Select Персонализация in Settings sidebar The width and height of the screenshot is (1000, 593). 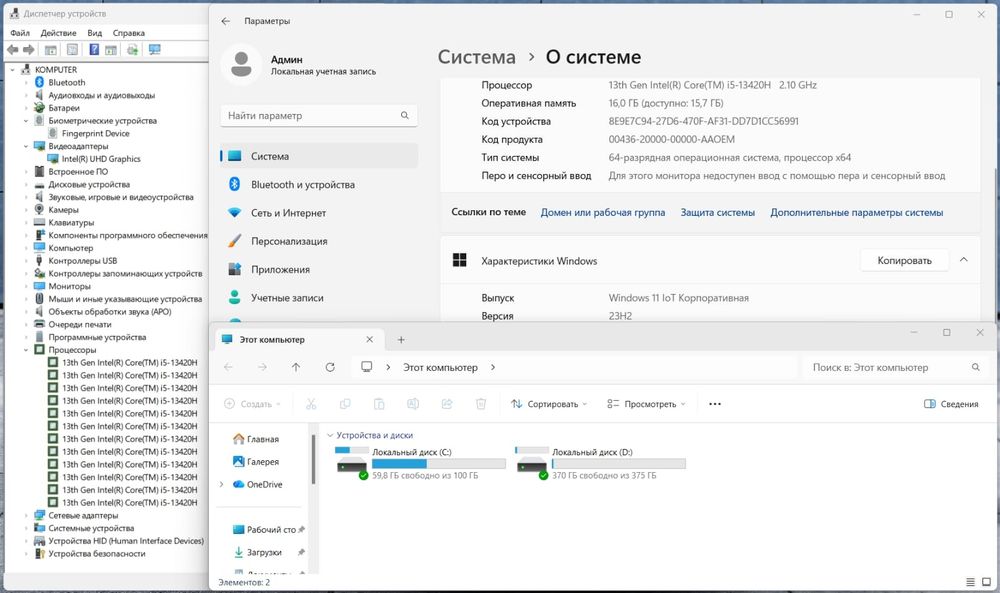319,241
